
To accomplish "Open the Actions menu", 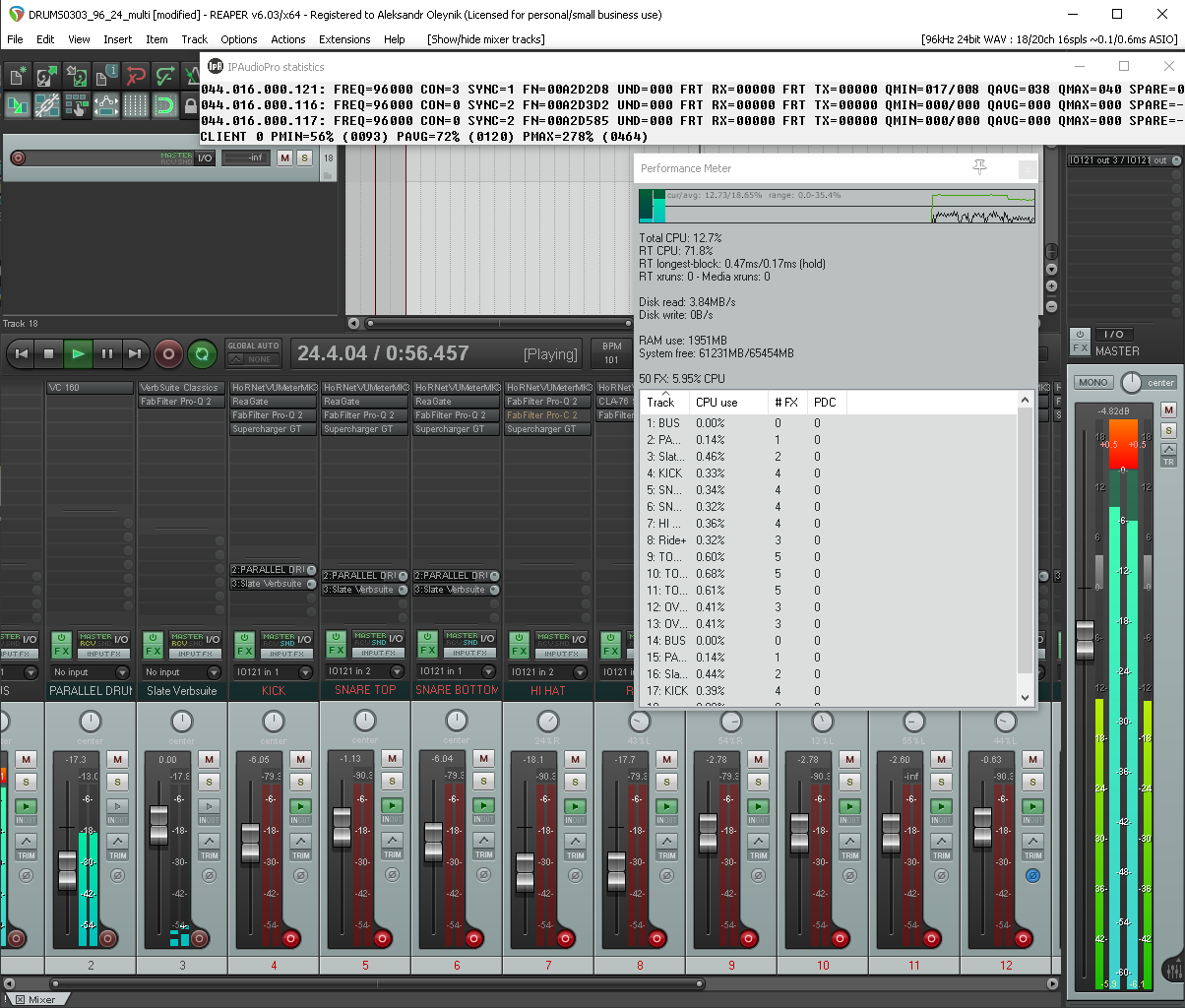I will (288, 39).
